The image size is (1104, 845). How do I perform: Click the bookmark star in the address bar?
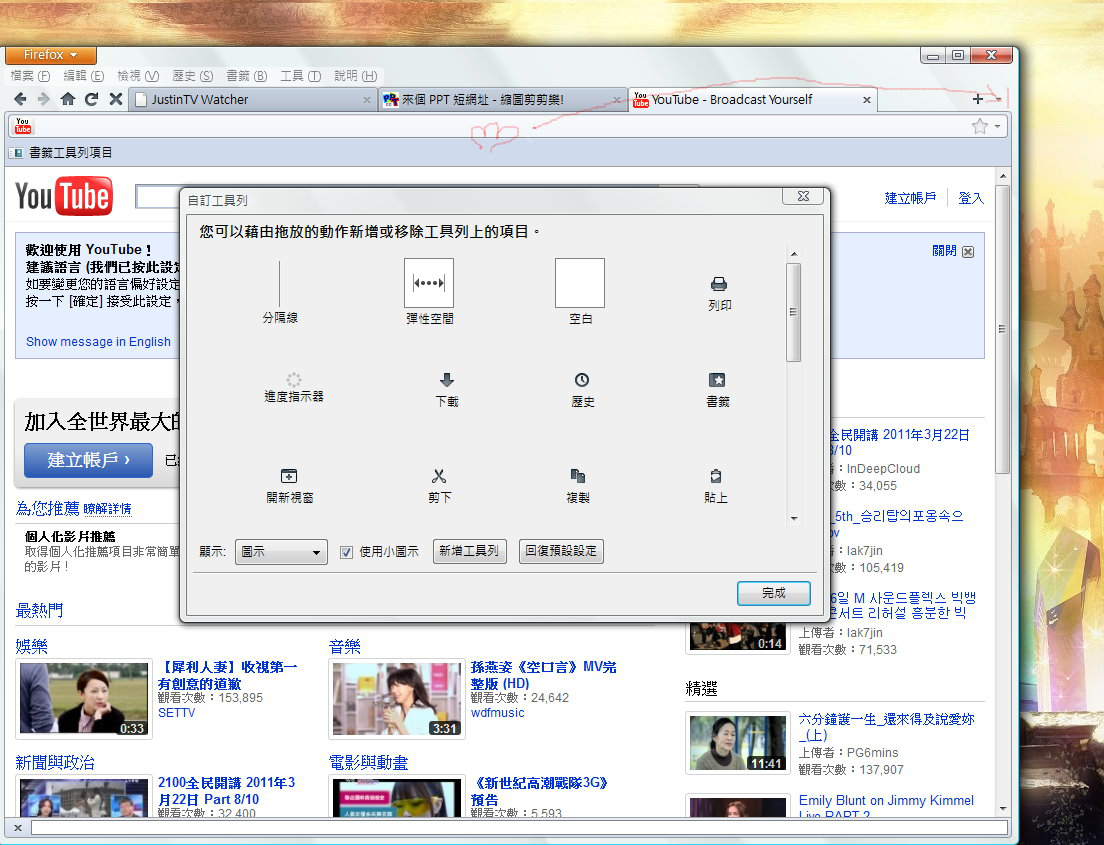point(979,126)
